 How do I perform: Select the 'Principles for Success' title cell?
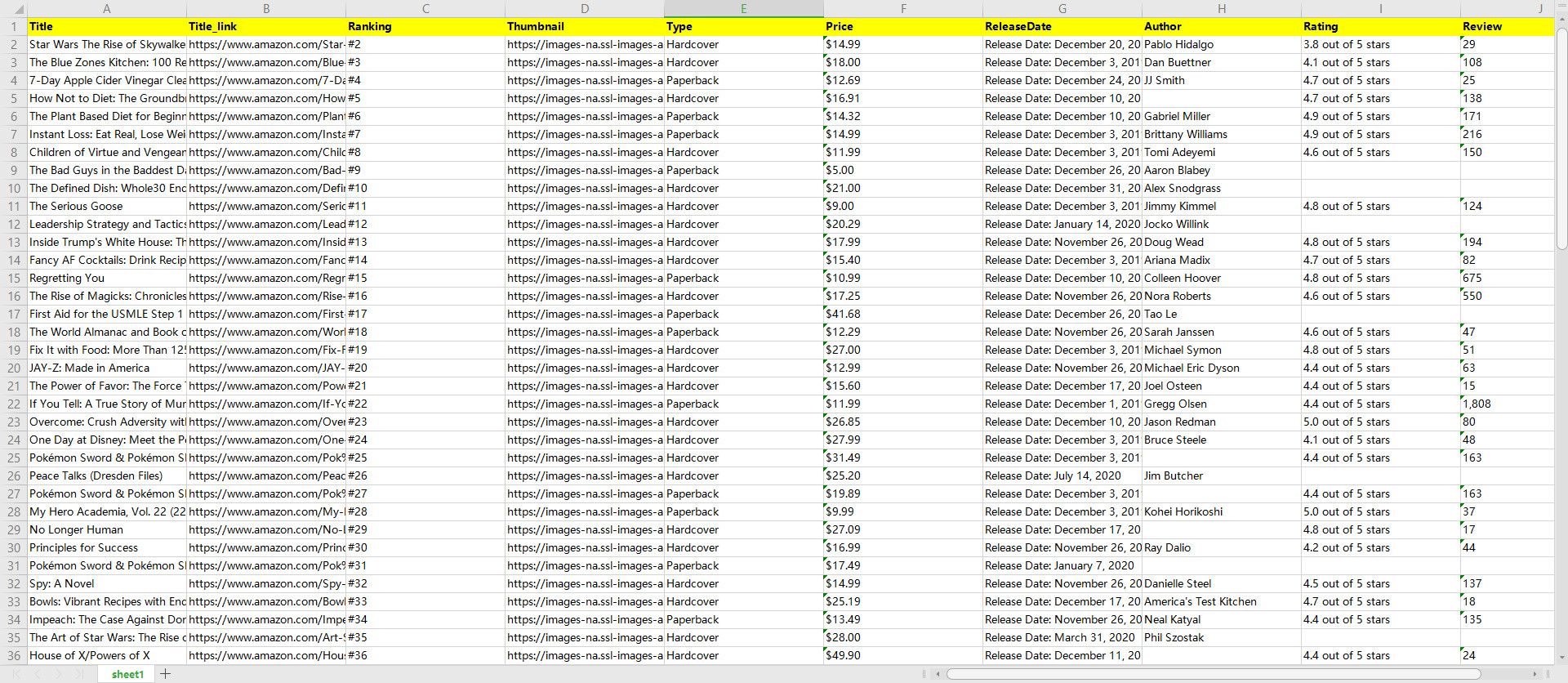[x=107, y=547]
